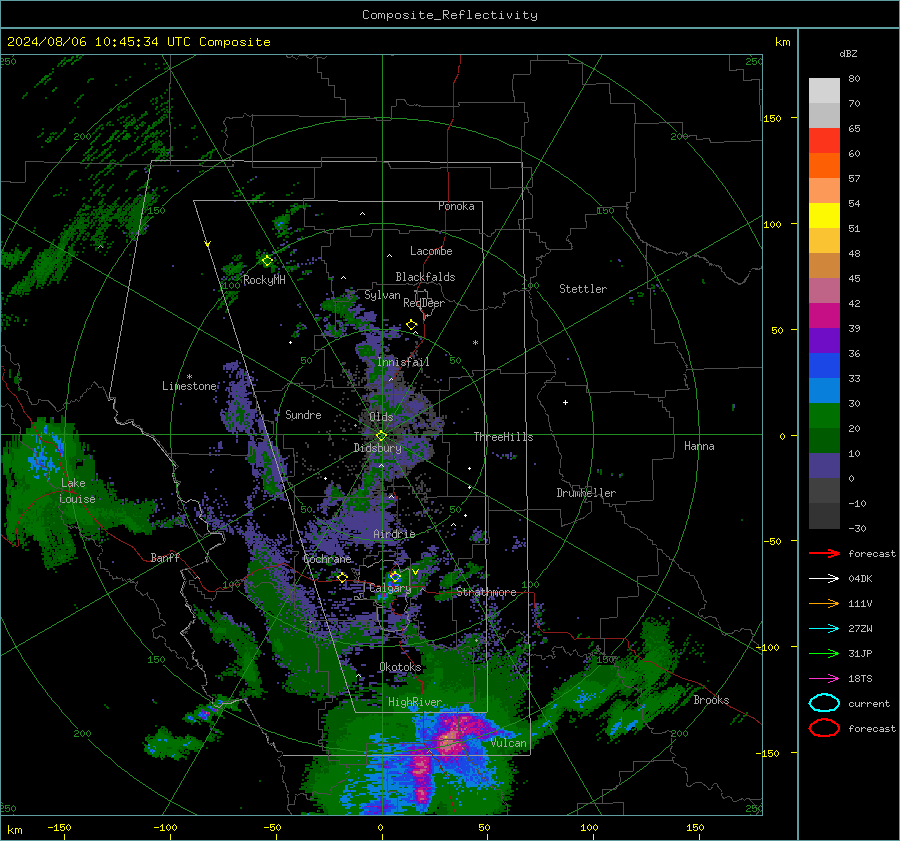Select the purple 39-36 dBZ swatch
Image resolution: width=900 pixels, height=841 pixels.
click(x=824, y=340)
